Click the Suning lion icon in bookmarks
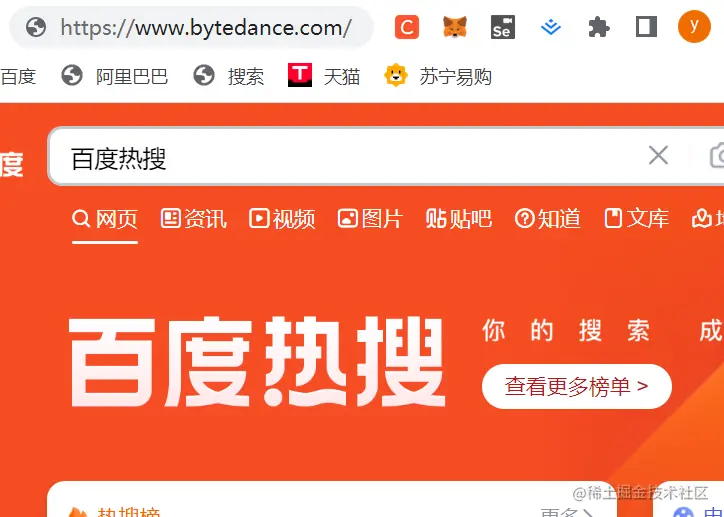This screenshot has width=724, height=517. point(396,75)
